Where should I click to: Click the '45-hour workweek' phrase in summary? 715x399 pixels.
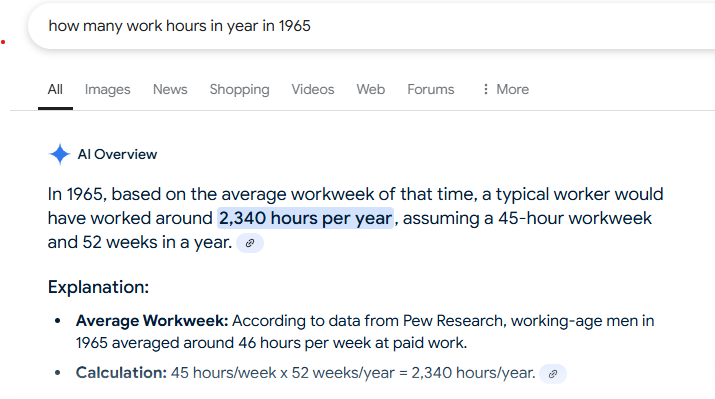[x=575, y=218]
